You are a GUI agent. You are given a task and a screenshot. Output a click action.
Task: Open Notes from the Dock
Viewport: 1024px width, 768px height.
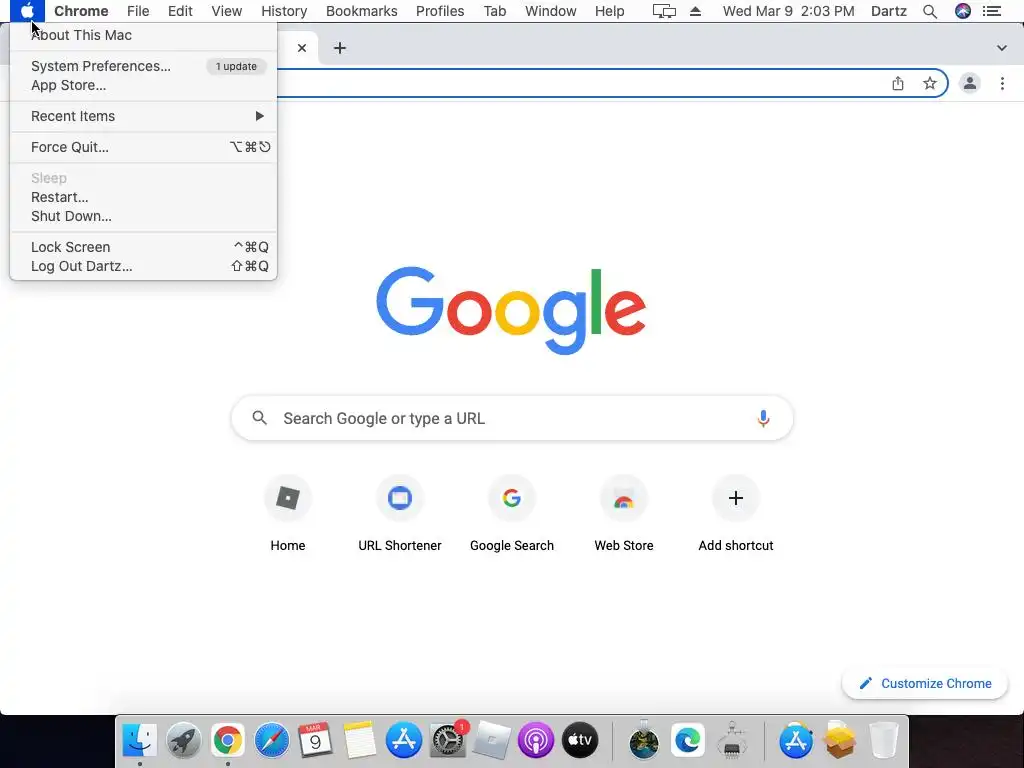coord(359,741)
